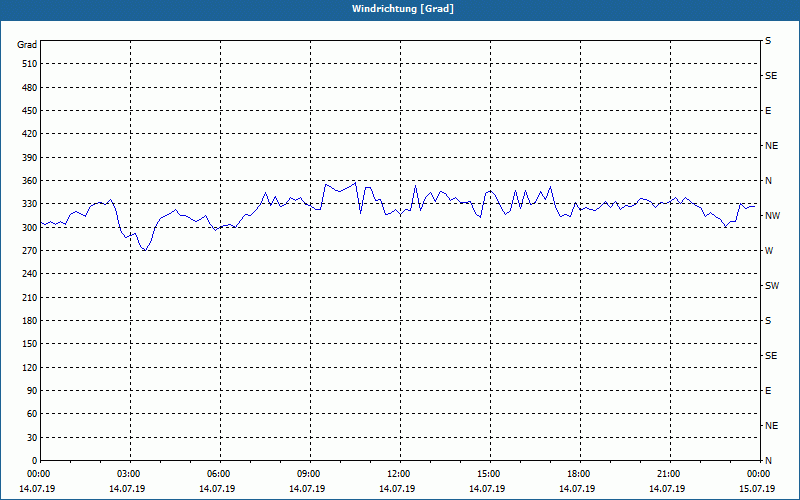Select the 240 value on the degree axis
Image resolution: width=800 pixels, height=500 pixels.
(x=30, y=274)
